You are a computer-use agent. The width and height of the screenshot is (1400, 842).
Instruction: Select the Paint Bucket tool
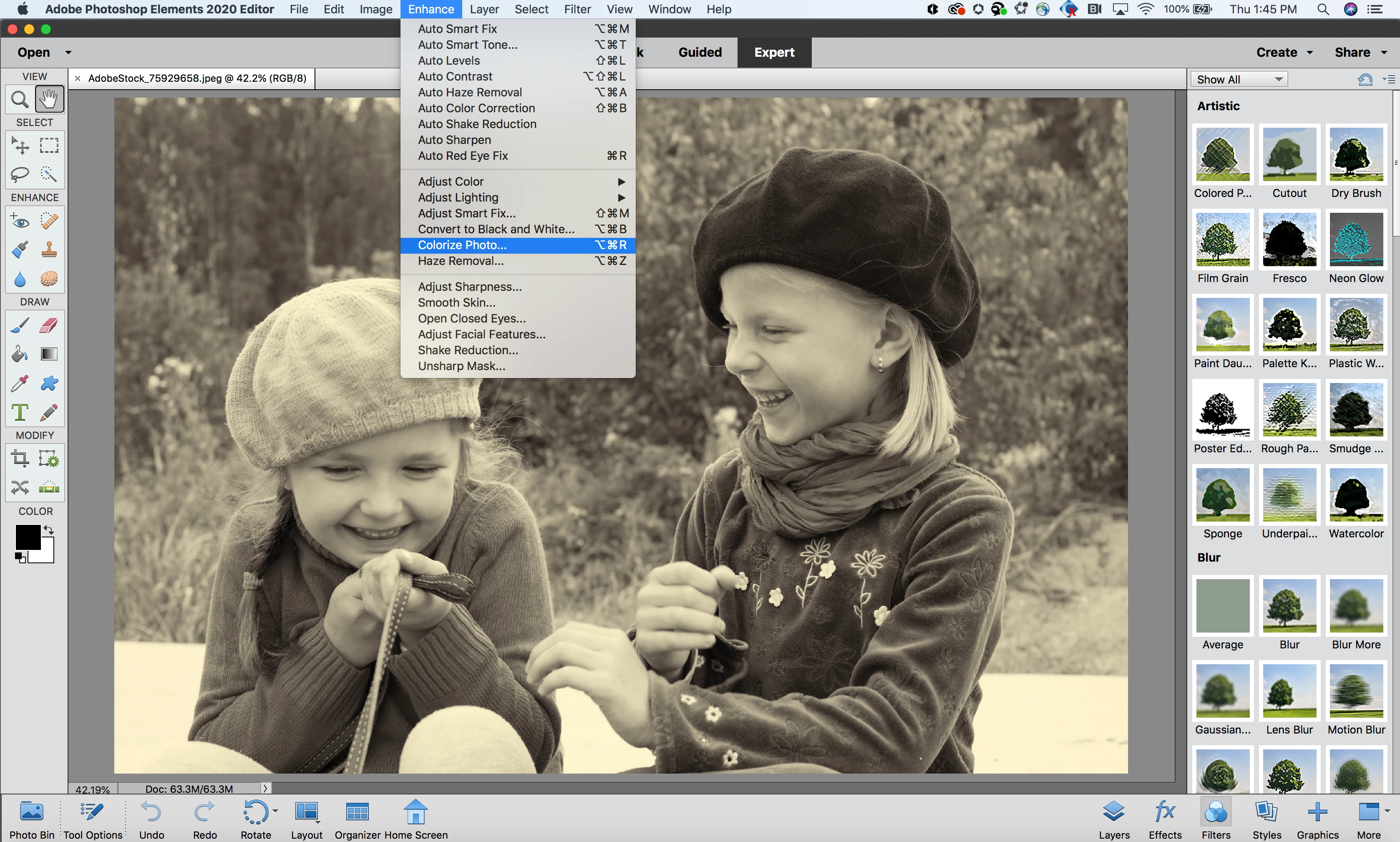pyautogui.click(x=20, y=354)
